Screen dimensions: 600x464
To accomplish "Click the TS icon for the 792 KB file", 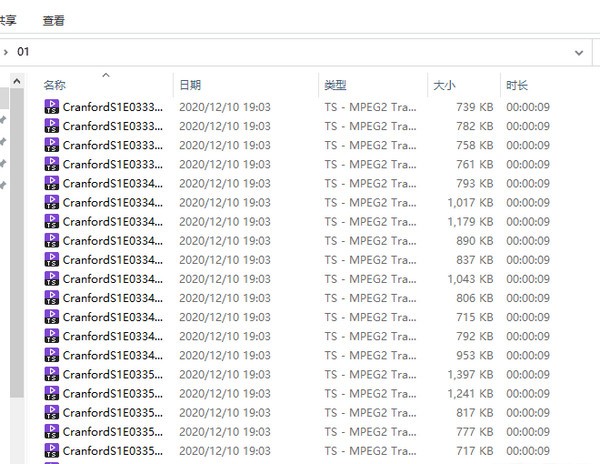I will coord(52,336).
